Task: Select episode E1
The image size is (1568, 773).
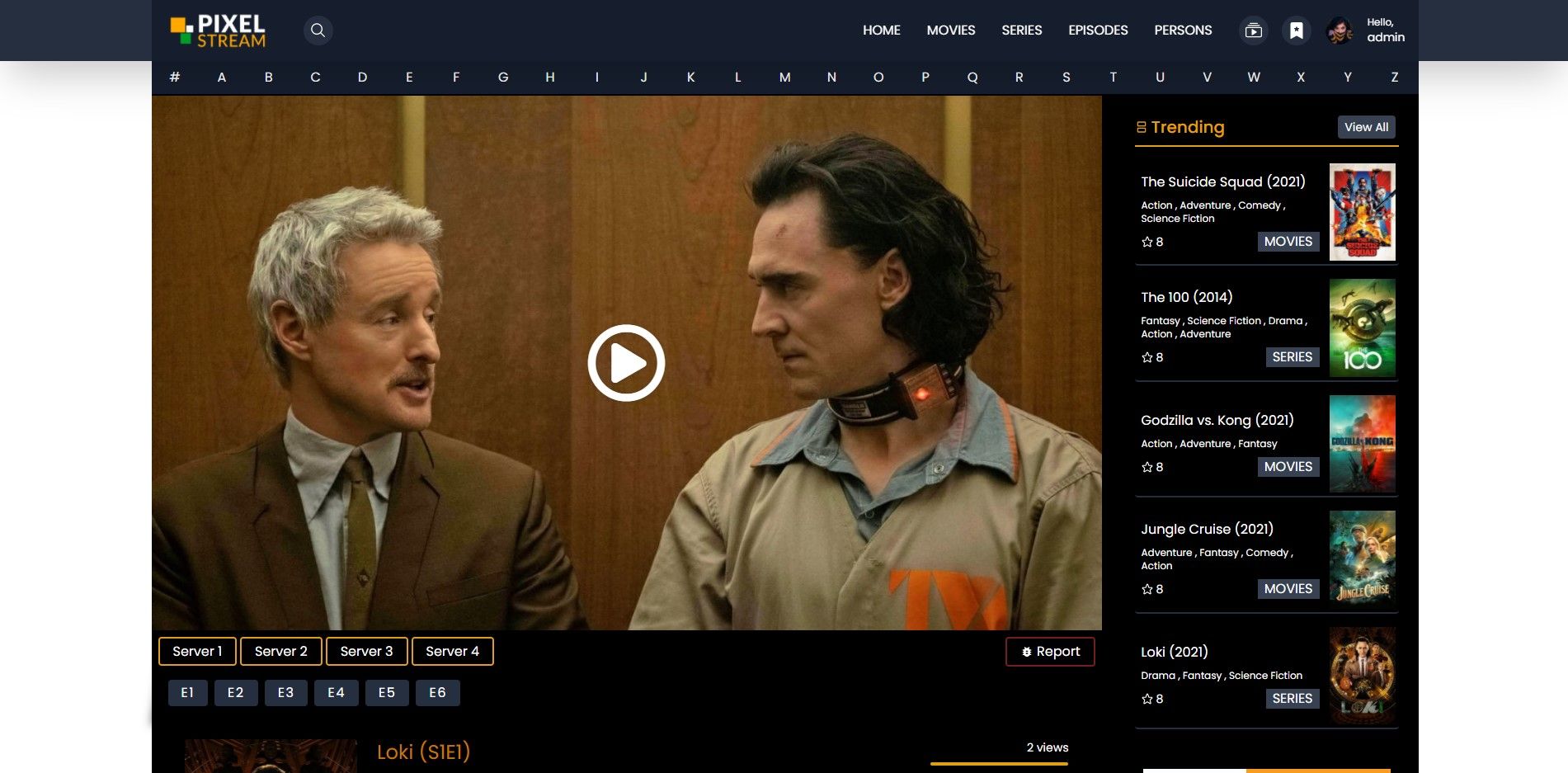Action: click(187, 693)
